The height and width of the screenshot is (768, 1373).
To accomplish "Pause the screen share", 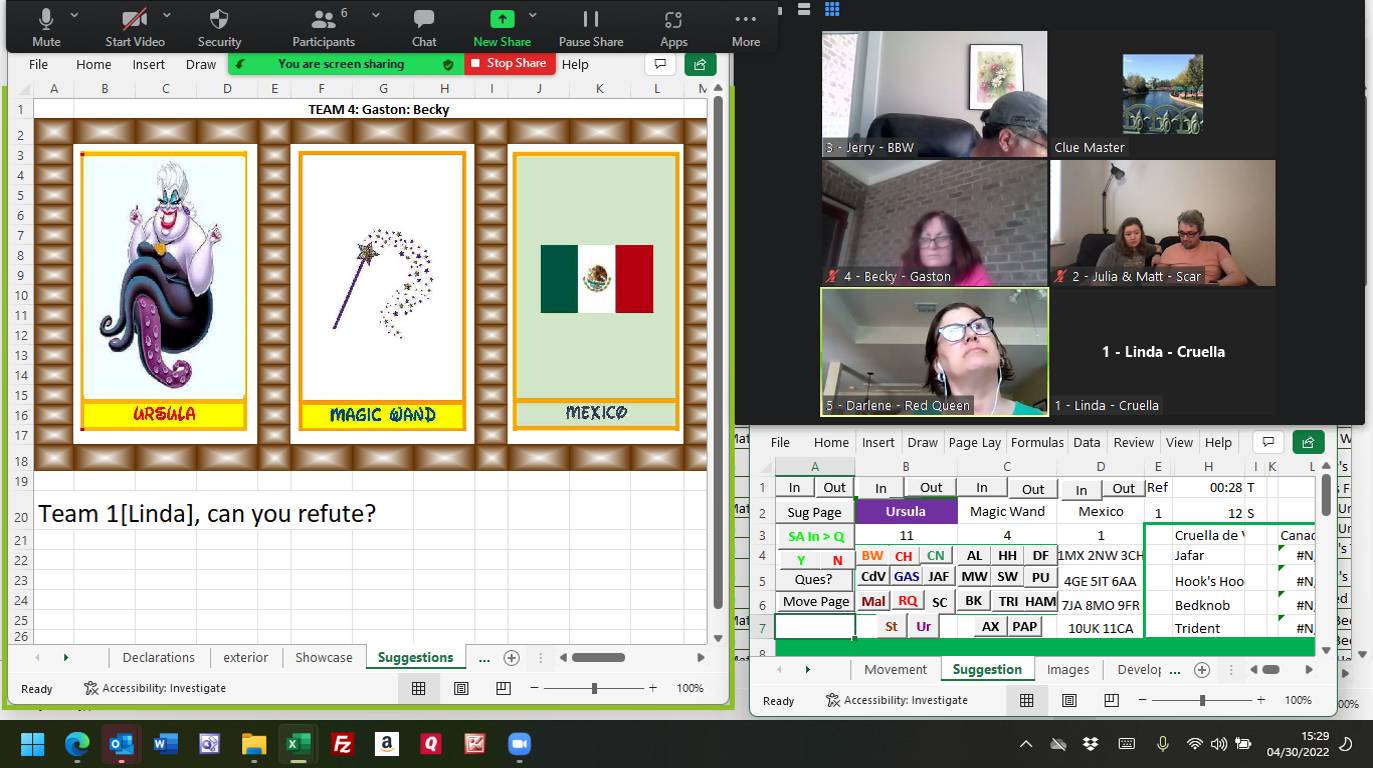I will 591,27.
